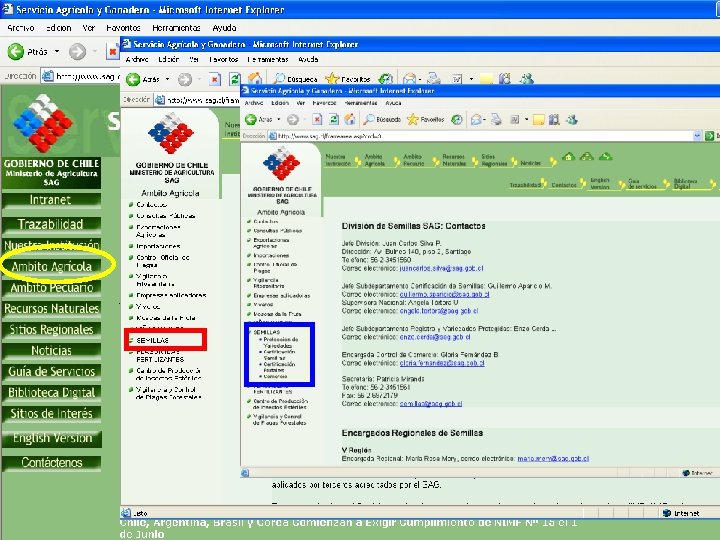Image resolution: width=720 pixels, height=540 pixels.
Task: Click SEMILLAS in the middle window side menu
Action: (152, 340)
